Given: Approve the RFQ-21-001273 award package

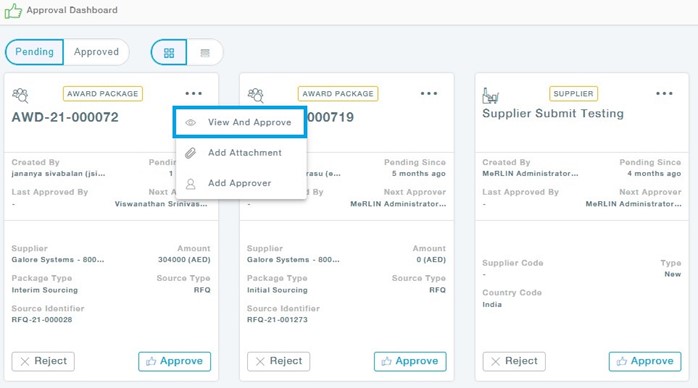Looking at the screenshot, I should coord(410,361).
